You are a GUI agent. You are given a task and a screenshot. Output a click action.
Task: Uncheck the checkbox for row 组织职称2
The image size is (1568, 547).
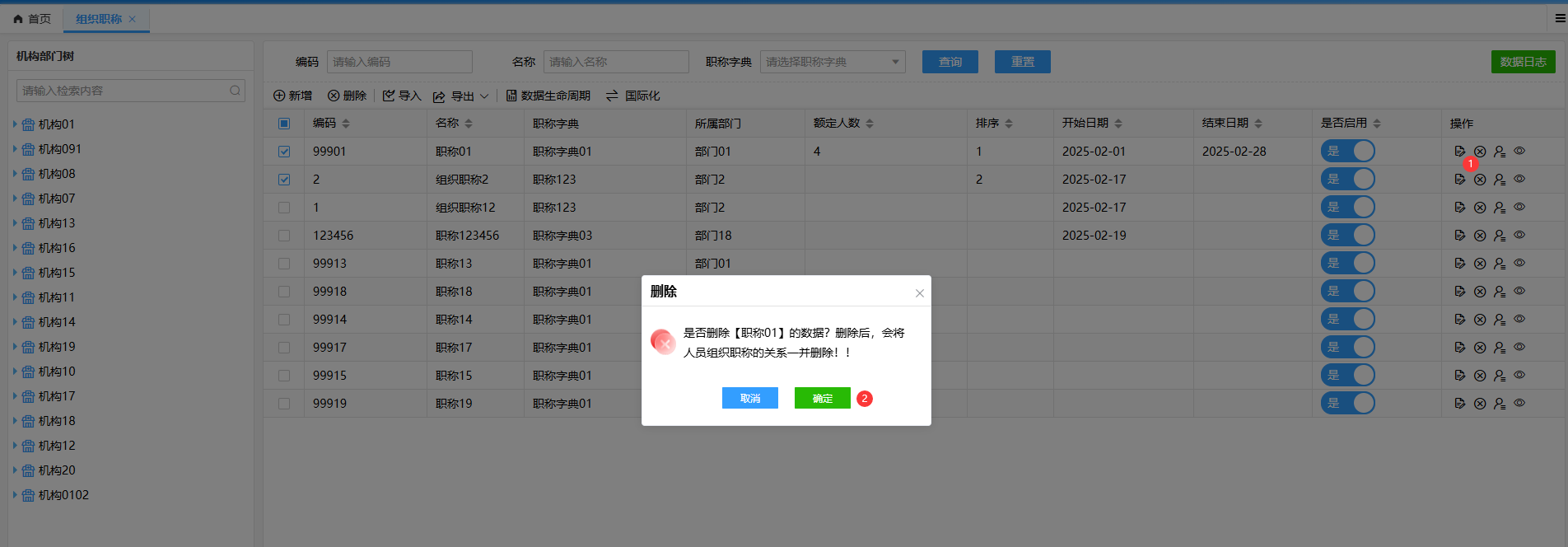pos(284,180)
